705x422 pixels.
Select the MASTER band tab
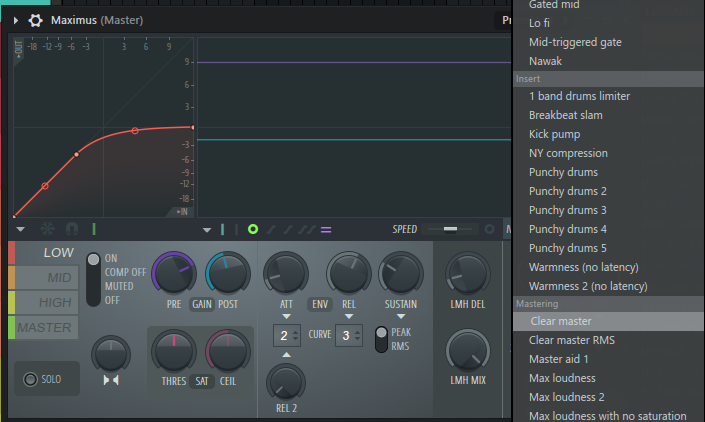click(44, 327)
